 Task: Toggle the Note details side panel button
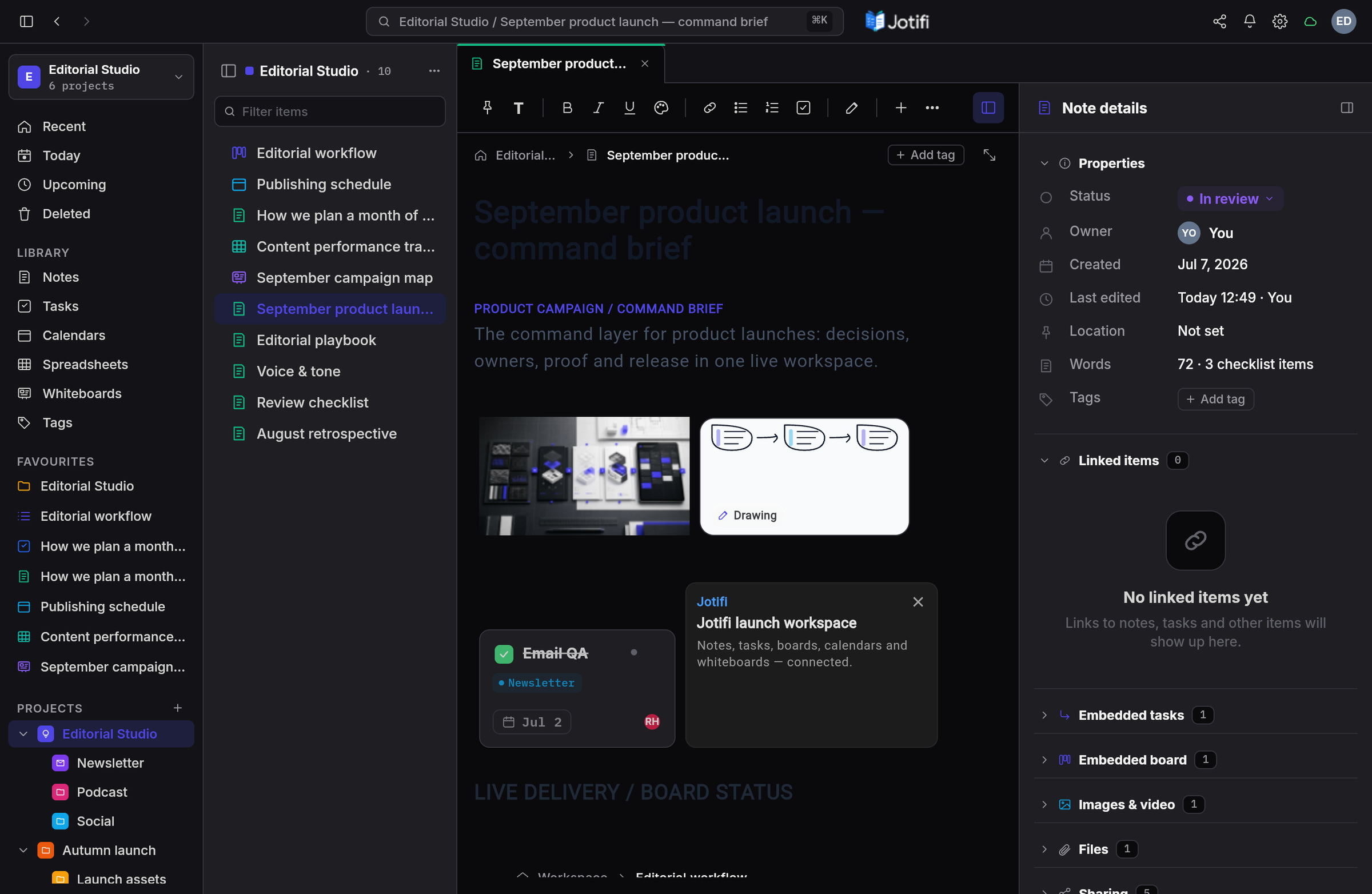(x=988, y=108)
